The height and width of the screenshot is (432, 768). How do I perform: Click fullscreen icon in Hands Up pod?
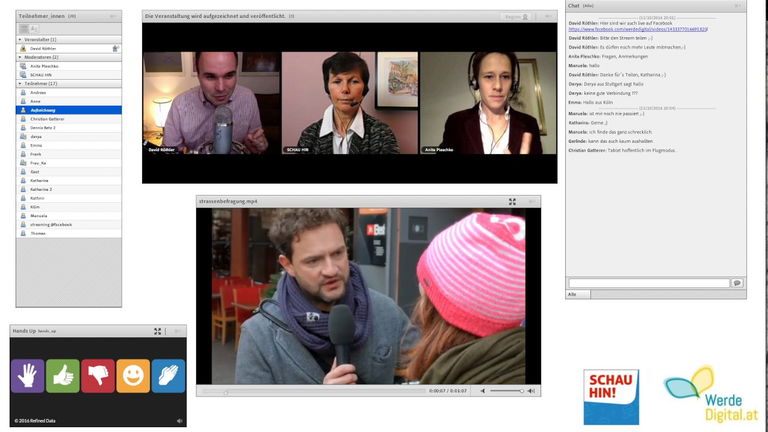(157, 331)
